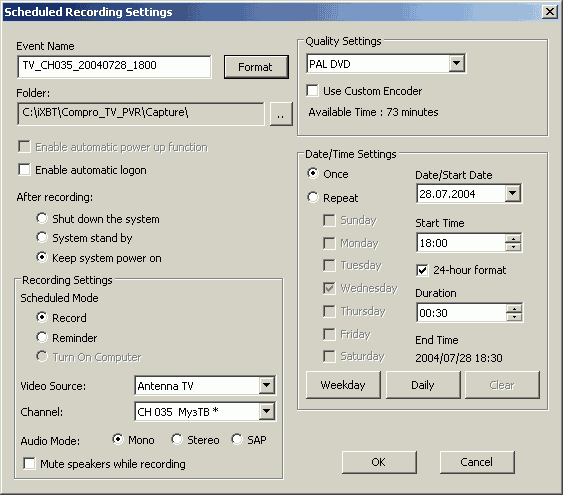Confirm settings with the OK button

pos(379,462)
